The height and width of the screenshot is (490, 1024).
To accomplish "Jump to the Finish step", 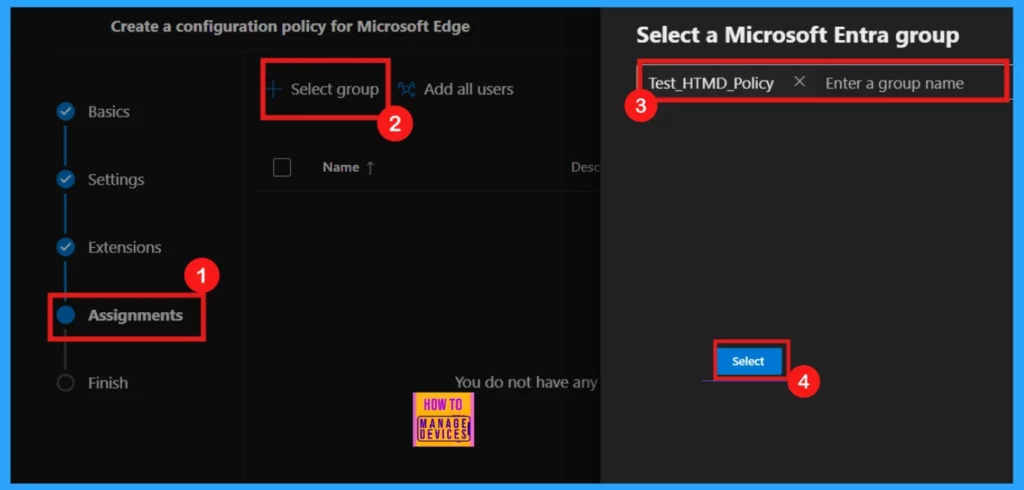I will (x=108, y=383).
